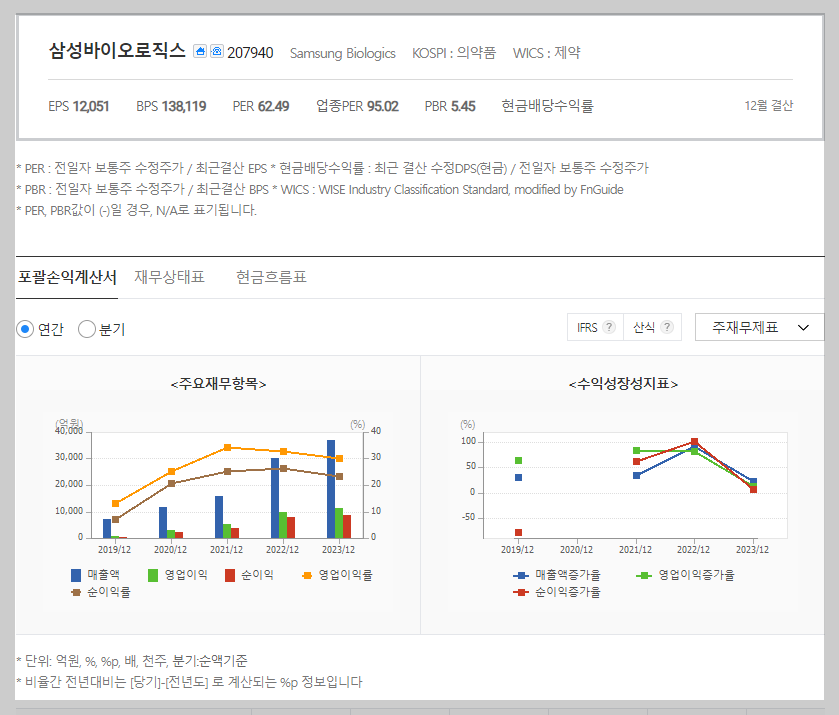Click the <주요재무항목> chart title

coord(218,384)
